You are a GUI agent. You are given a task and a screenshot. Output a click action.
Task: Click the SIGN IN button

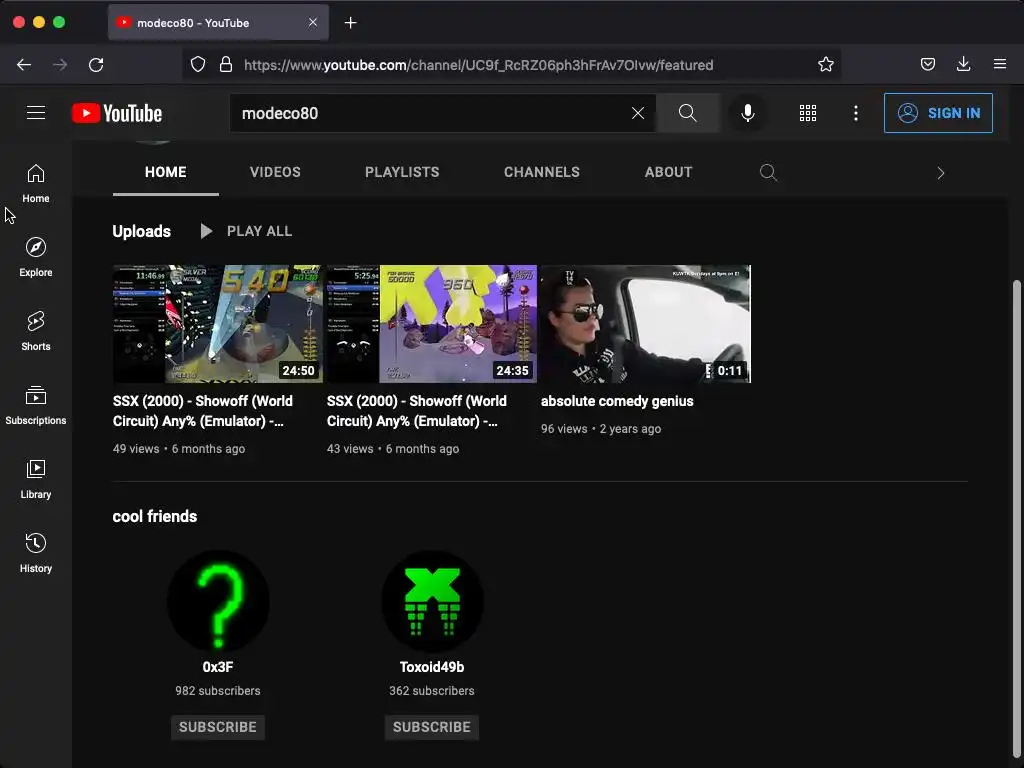click(x=938, y=113)
